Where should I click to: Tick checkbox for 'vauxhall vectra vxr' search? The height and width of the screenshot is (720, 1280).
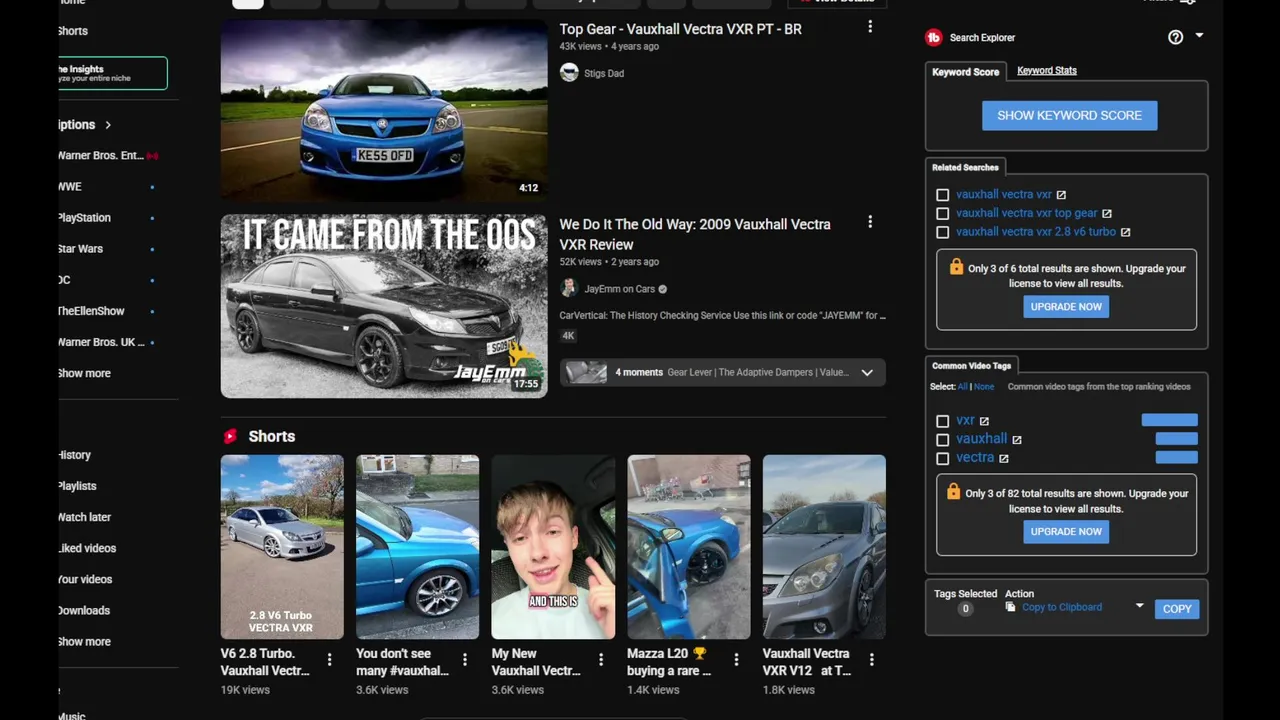(x=942, y=195)
